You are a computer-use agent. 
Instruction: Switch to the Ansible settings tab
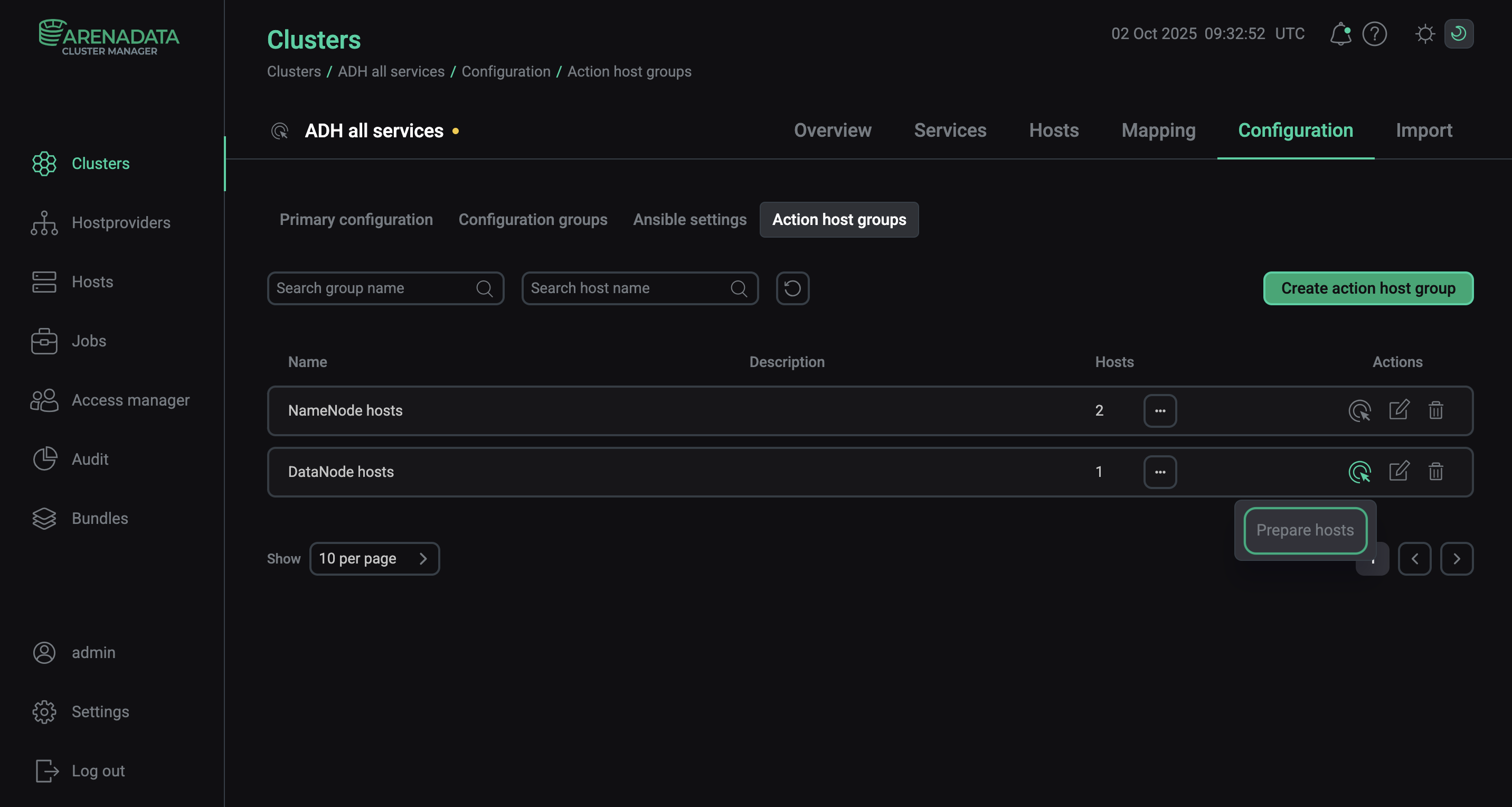[x=689, y=219]
